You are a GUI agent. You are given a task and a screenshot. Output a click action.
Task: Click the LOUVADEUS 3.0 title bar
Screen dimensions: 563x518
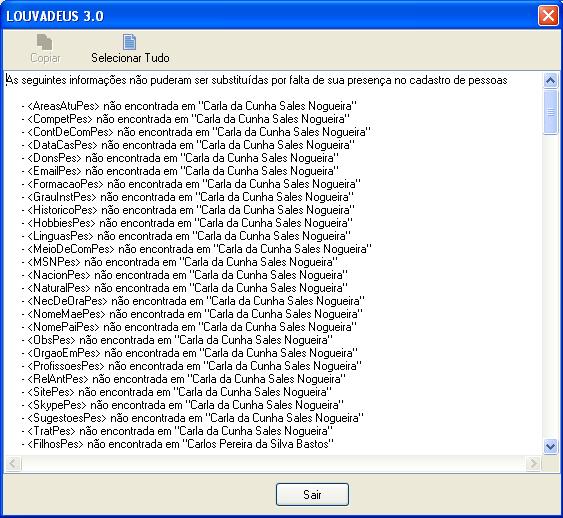[269, 16]
